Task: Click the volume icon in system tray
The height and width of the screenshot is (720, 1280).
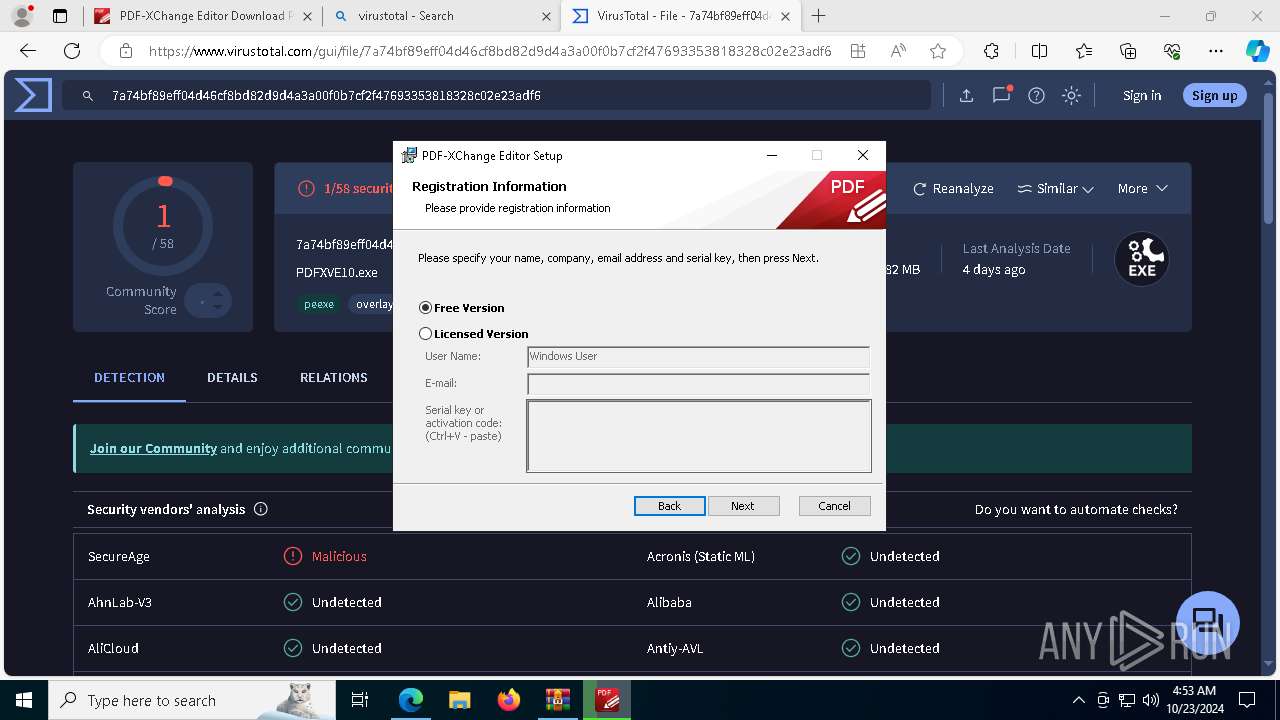Action: [x=1150, y=700]
